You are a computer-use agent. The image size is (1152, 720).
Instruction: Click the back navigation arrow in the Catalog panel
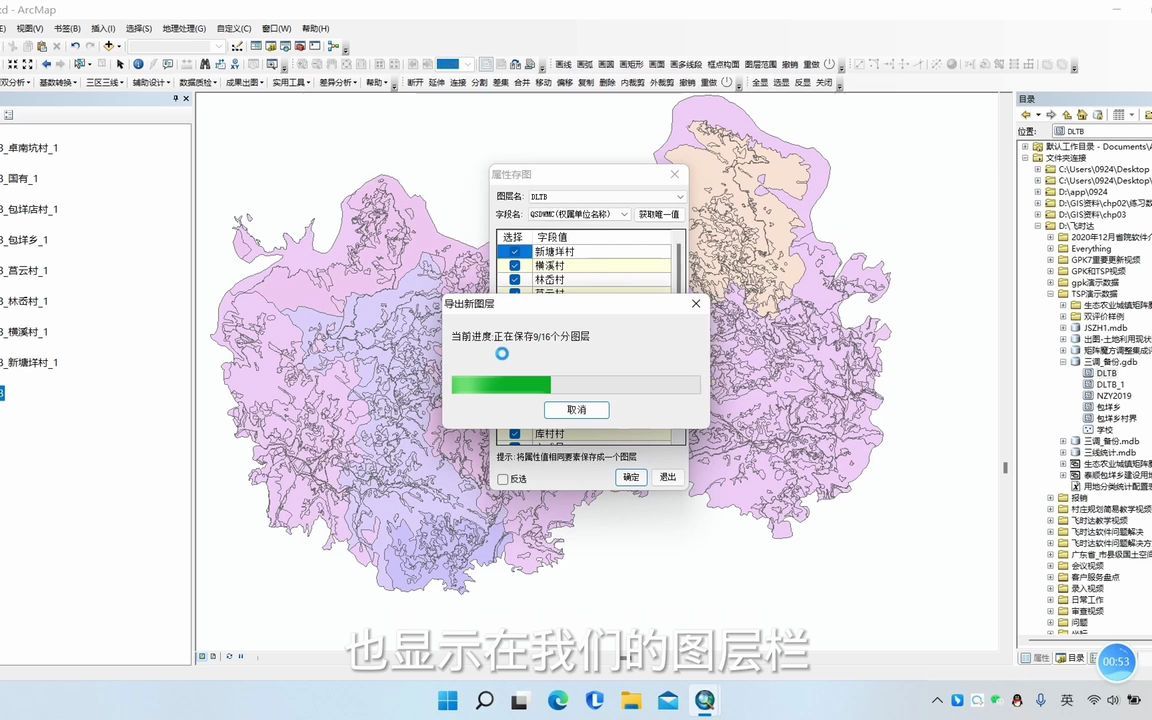(1026, 114)
